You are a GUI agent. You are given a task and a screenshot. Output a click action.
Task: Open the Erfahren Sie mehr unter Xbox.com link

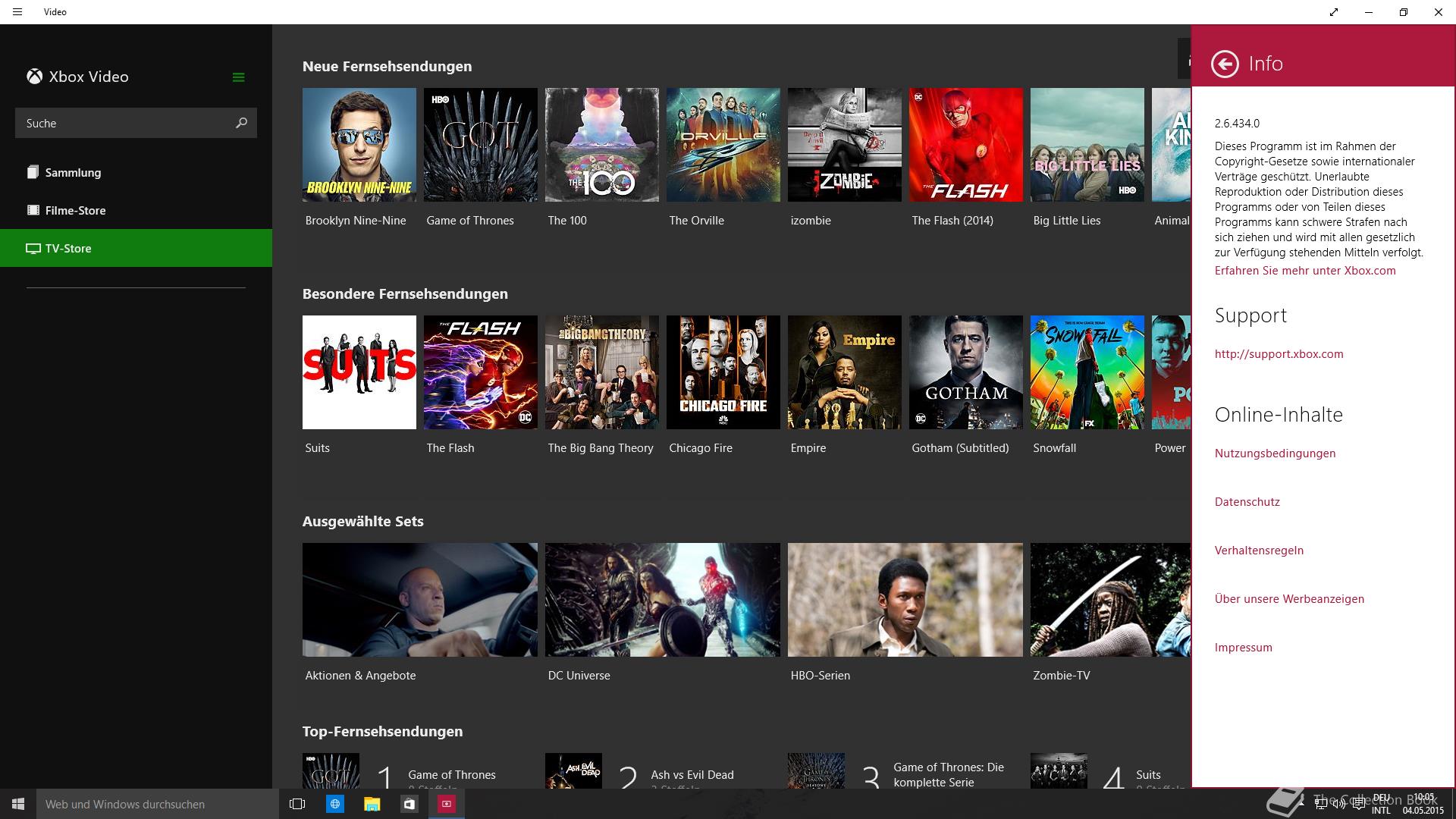(1304, 271)
